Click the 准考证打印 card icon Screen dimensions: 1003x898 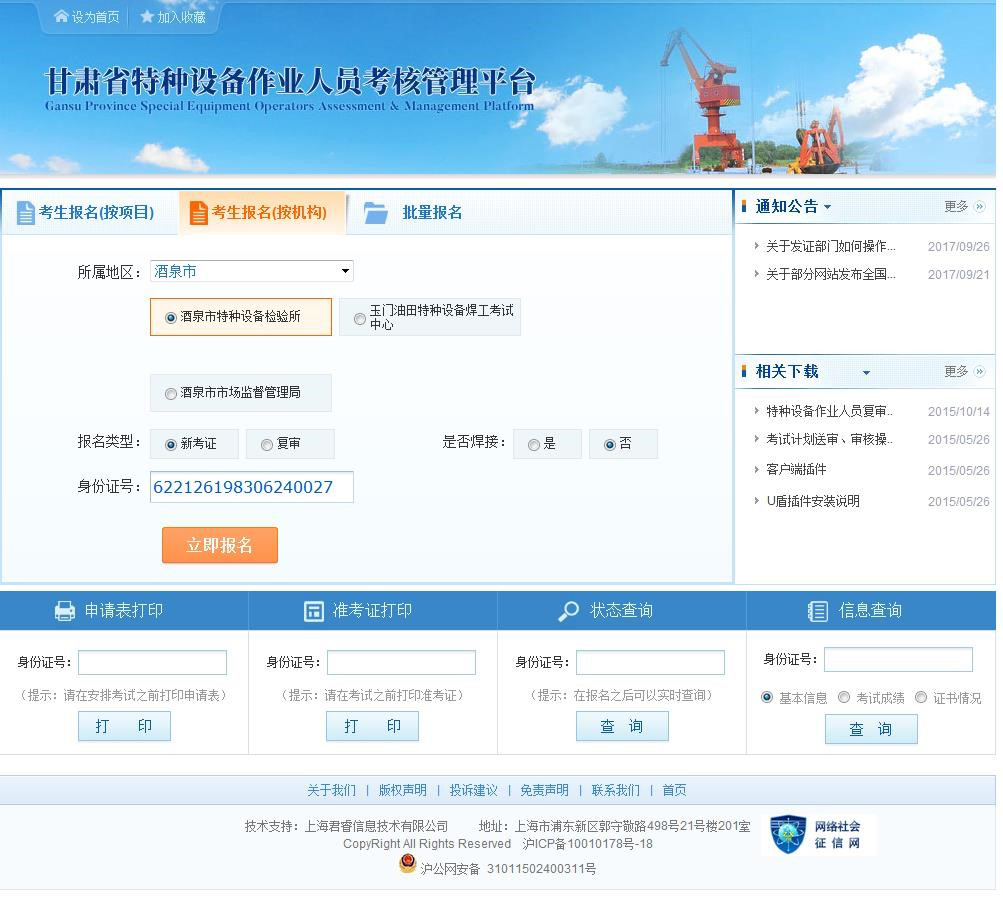(312, 609)
